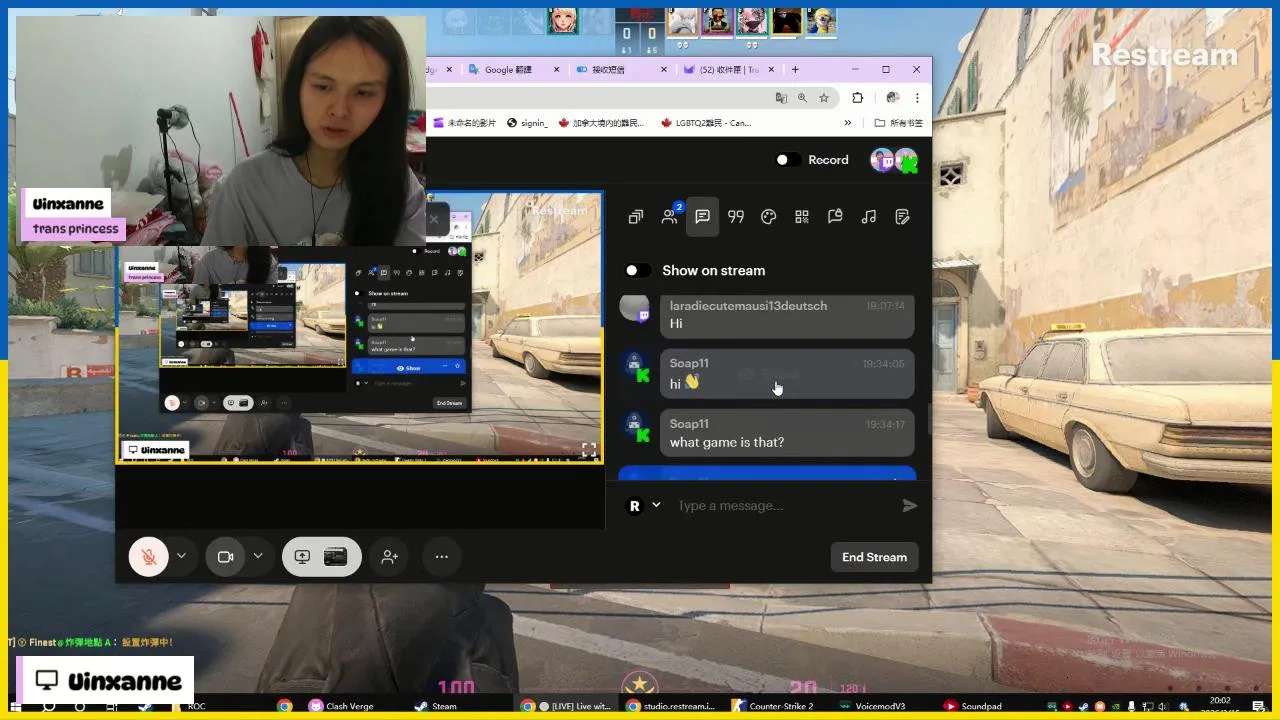Open Steam from the taskbar
Screen dimensions: 1280x720
point(436,706)
